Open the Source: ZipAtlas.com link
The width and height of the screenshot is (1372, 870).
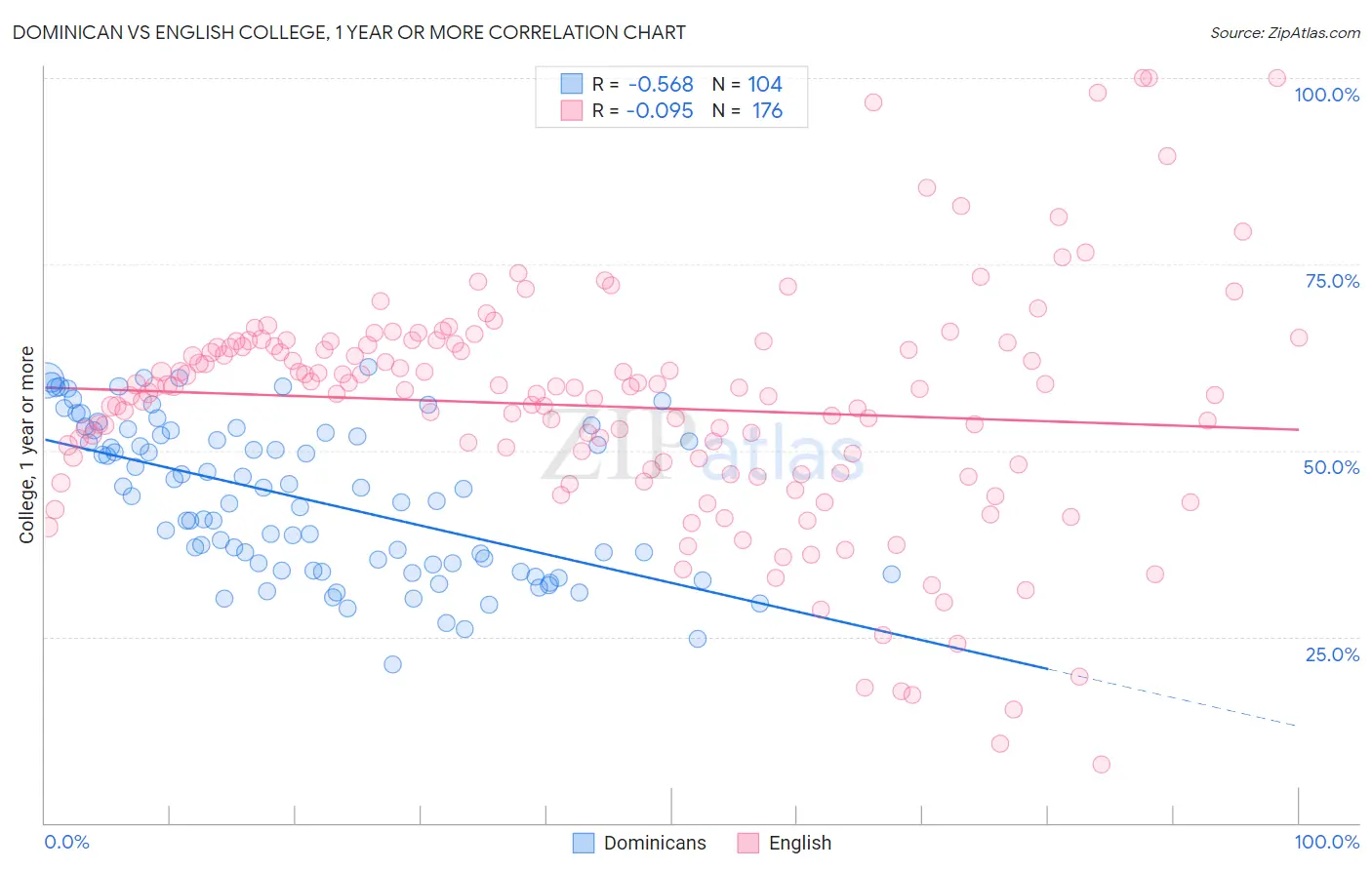[1285, 32]
